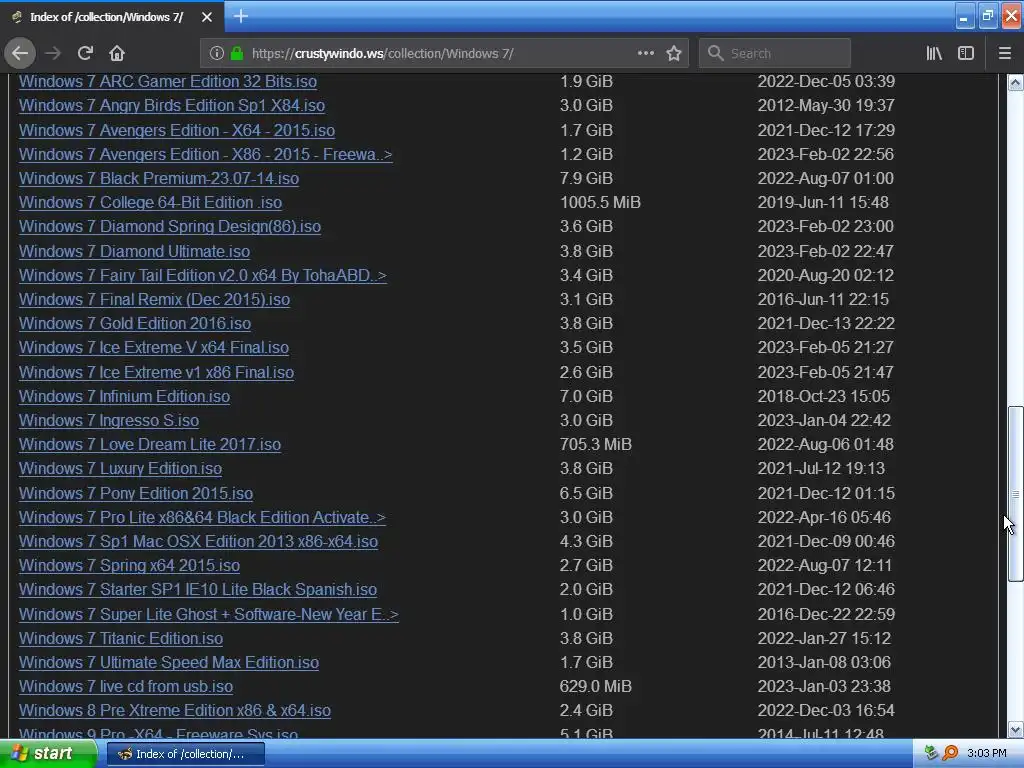Select the Index of /collection taskbar button

(x=185, y=754)
